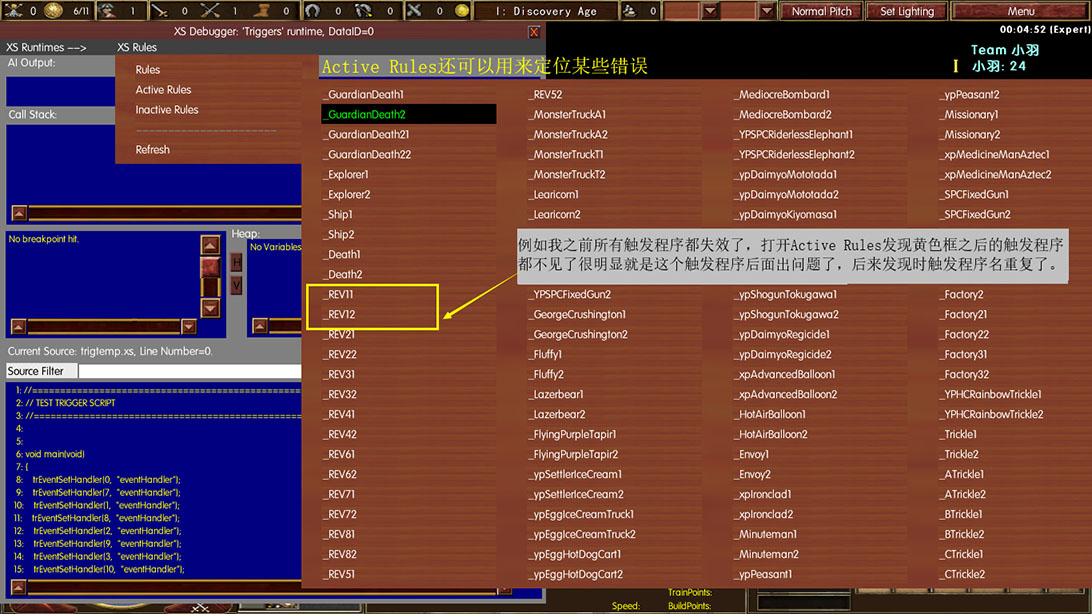This screenshot has height=614, width=1092.
Task: Click the Normal Pitch button
Action: click(x=821, y=11)
